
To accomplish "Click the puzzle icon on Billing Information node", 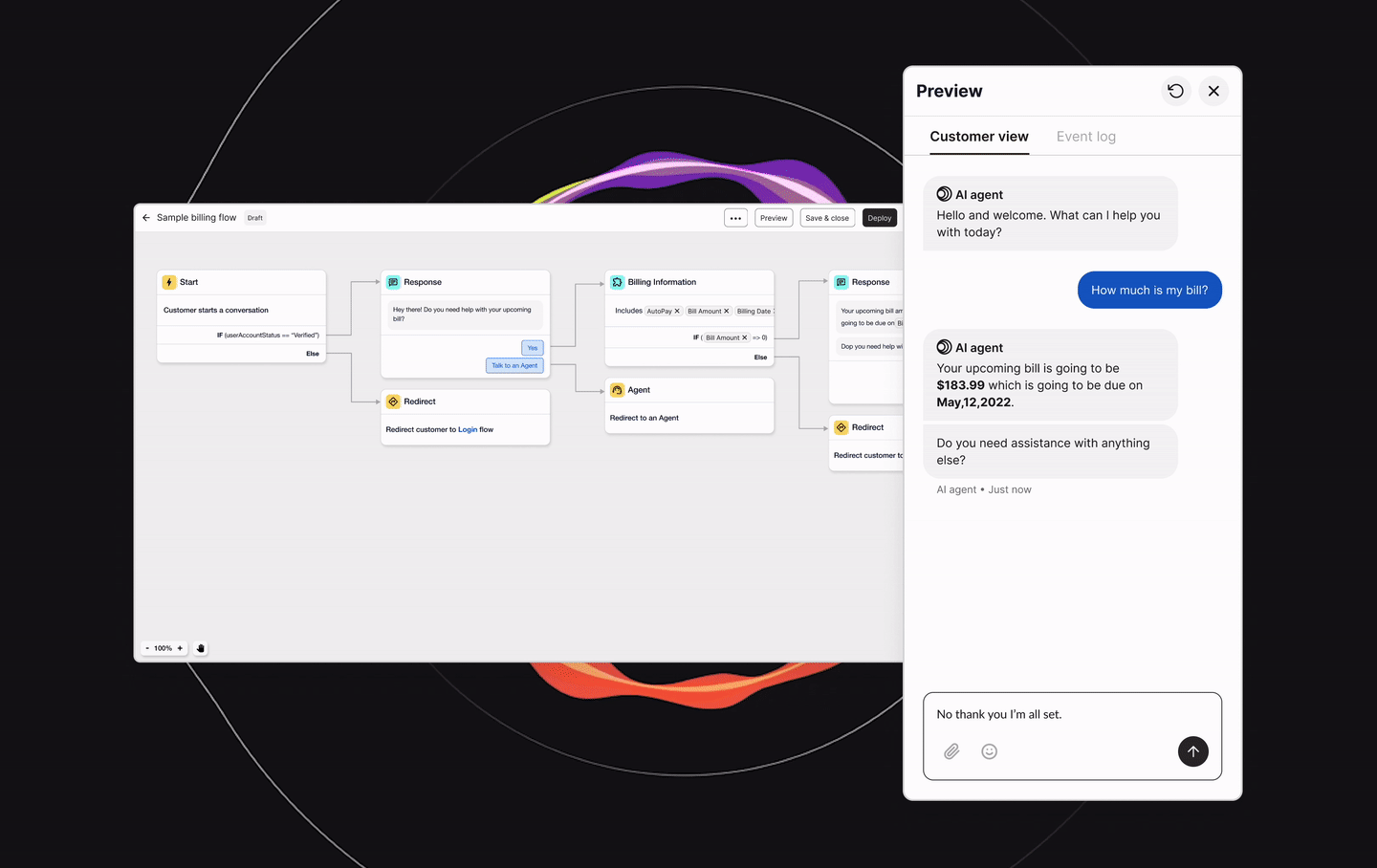I will pos(618,282).
